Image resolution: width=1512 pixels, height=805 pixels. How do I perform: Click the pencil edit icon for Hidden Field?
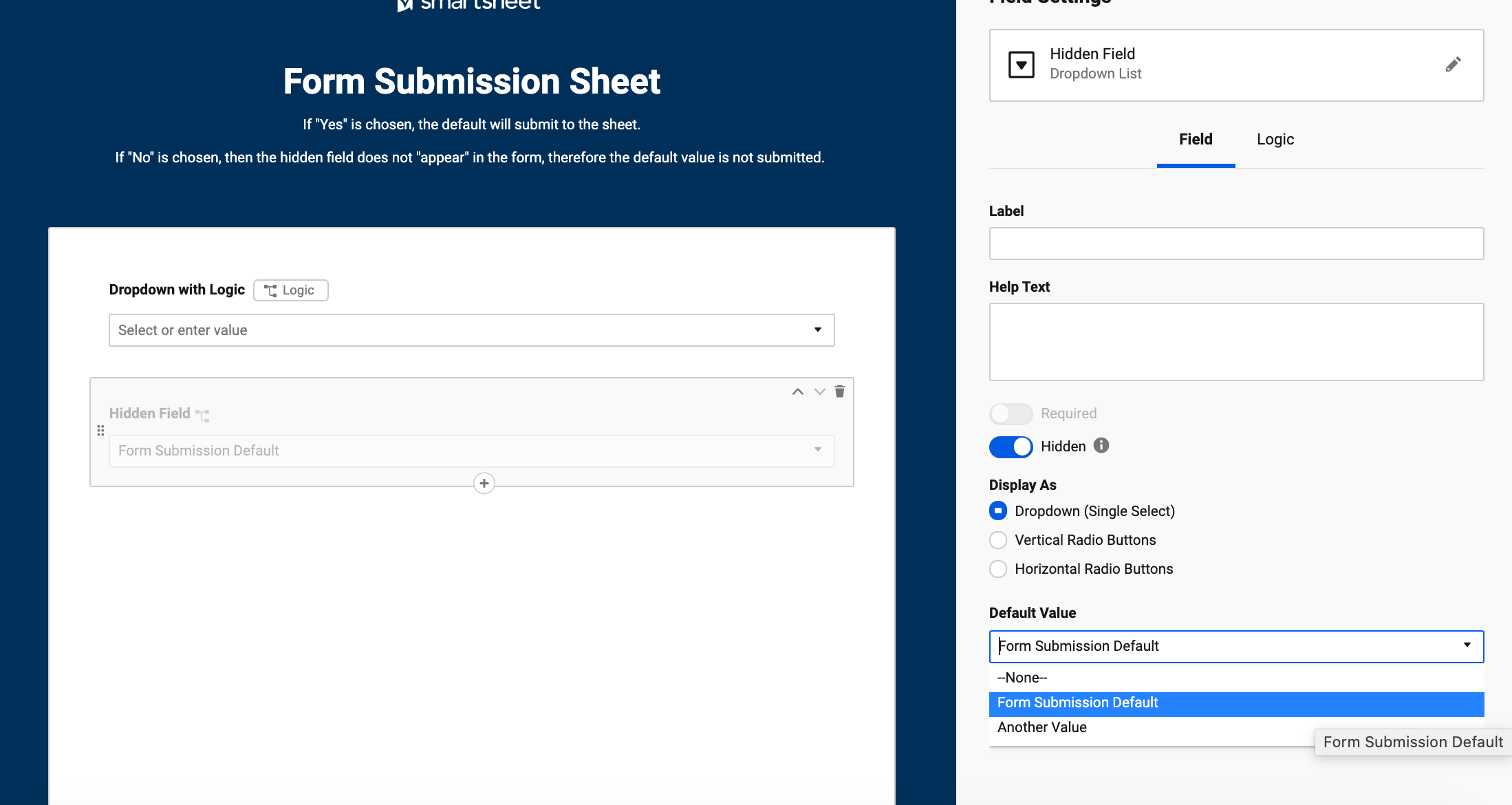tap(1453, 65)
